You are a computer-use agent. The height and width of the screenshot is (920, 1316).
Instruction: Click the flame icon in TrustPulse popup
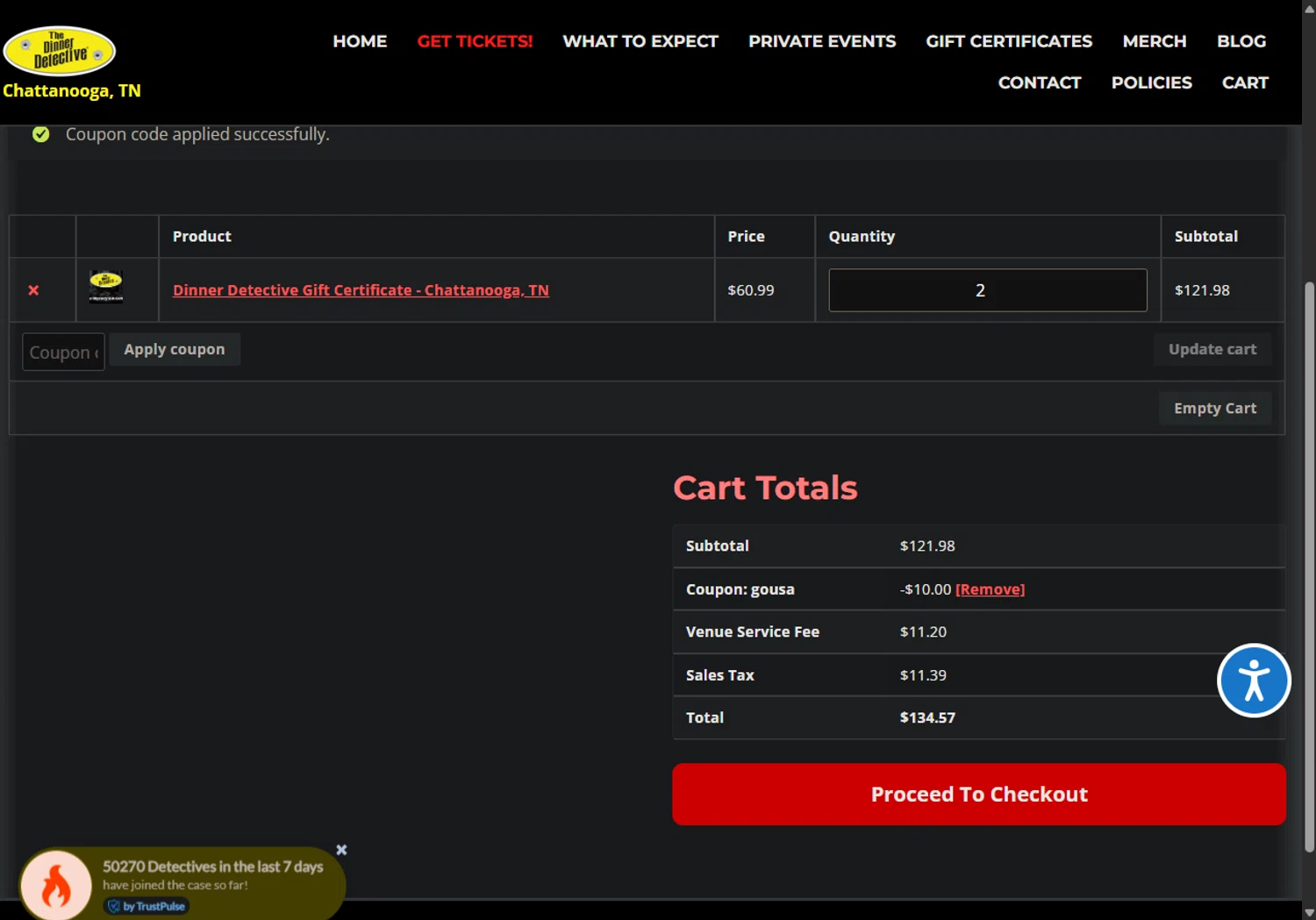click(56, 886)
